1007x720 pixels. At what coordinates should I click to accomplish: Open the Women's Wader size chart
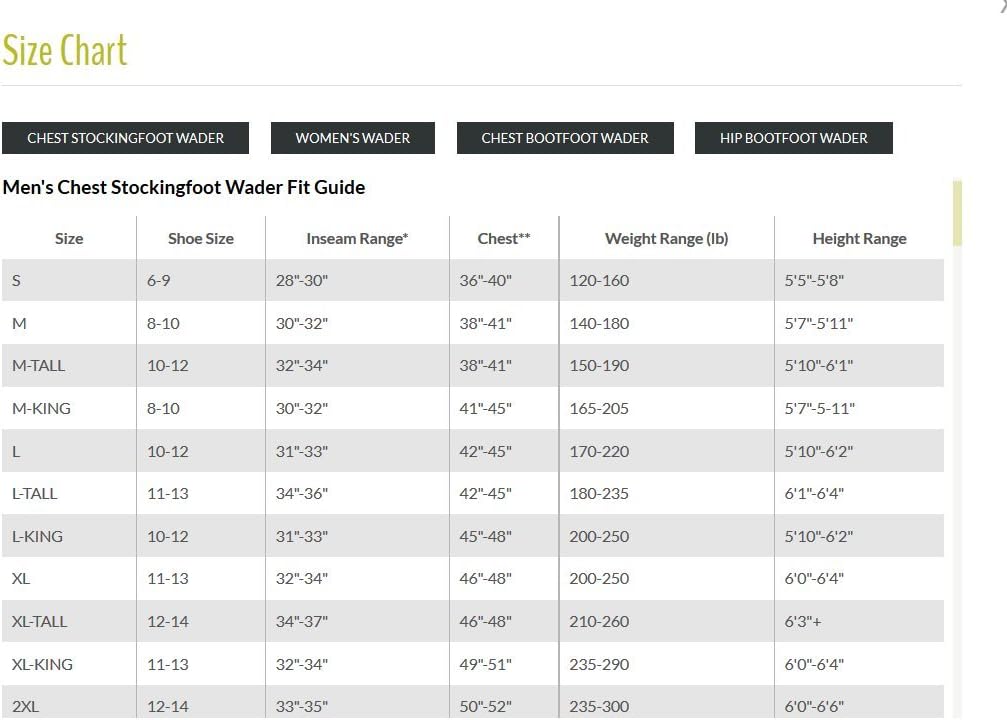(352, 138)
